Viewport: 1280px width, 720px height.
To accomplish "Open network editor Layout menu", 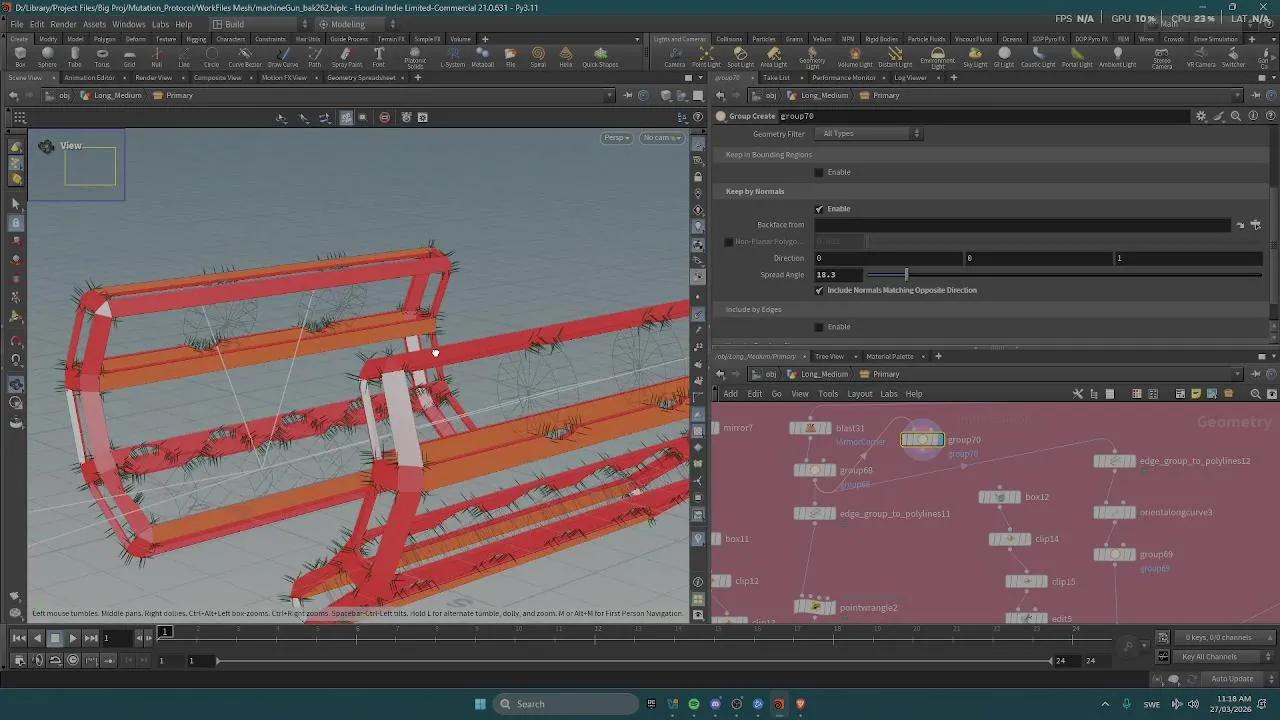I will 859,394.
